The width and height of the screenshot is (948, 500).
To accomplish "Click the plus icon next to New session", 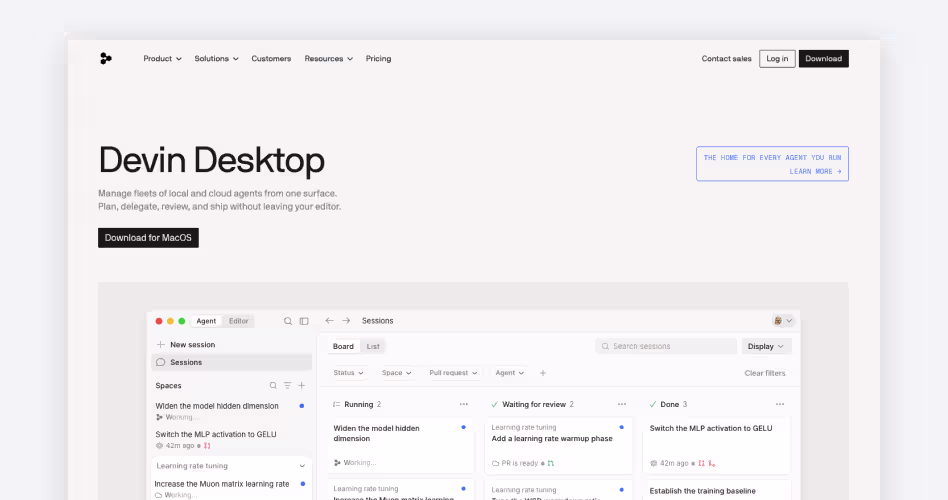I will pyautogui.click(x=161, y=345).
